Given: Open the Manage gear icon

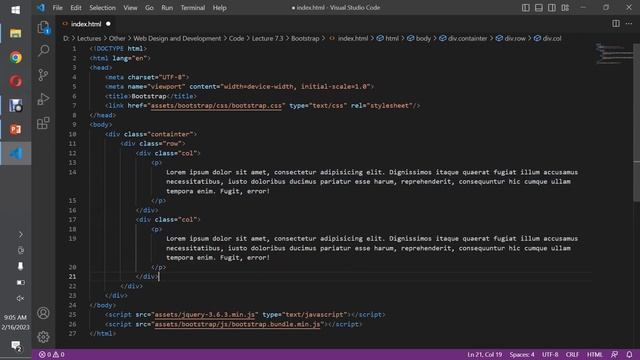Looking at the screenshot, I should 43,337.
